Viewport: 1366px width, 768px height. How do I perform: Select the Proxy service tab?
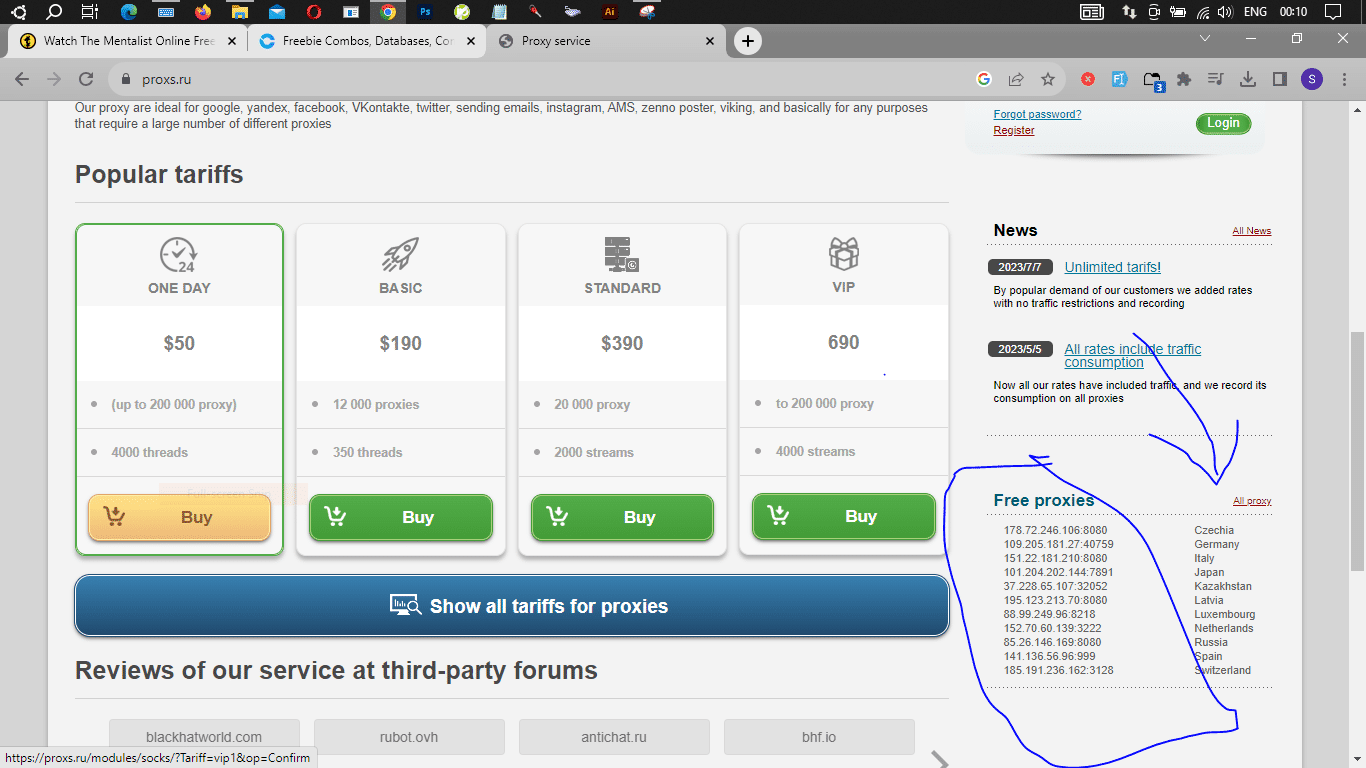pyautogui.click(x=606, y=41)
